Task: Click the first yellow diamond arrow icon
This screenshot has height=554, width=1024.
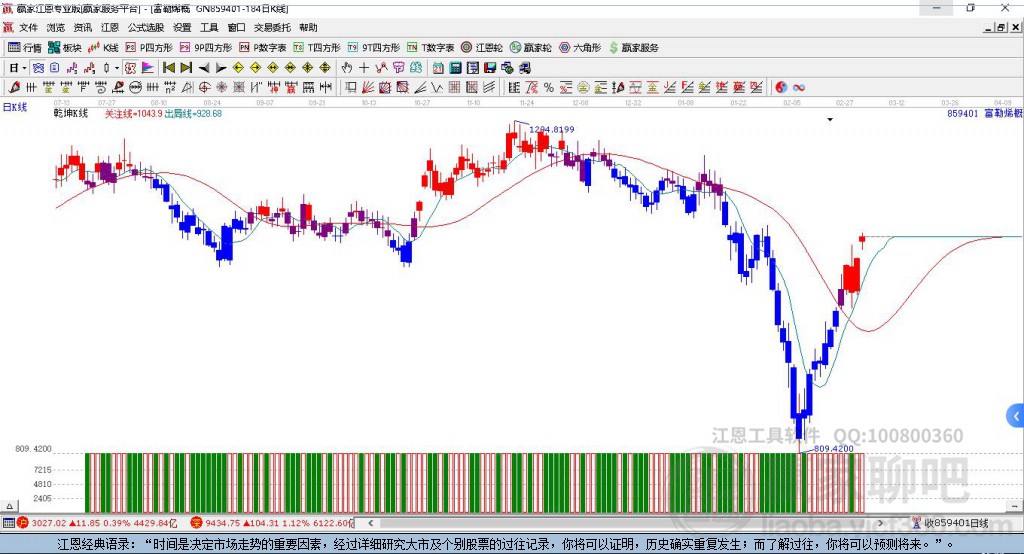Action: point(238,68)
